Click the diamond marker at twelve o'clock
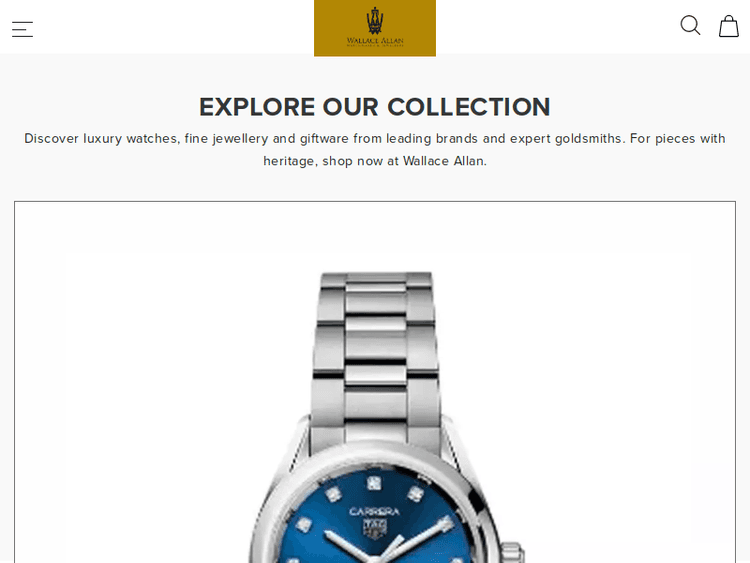The image size is (750, 563). point(374,483)
